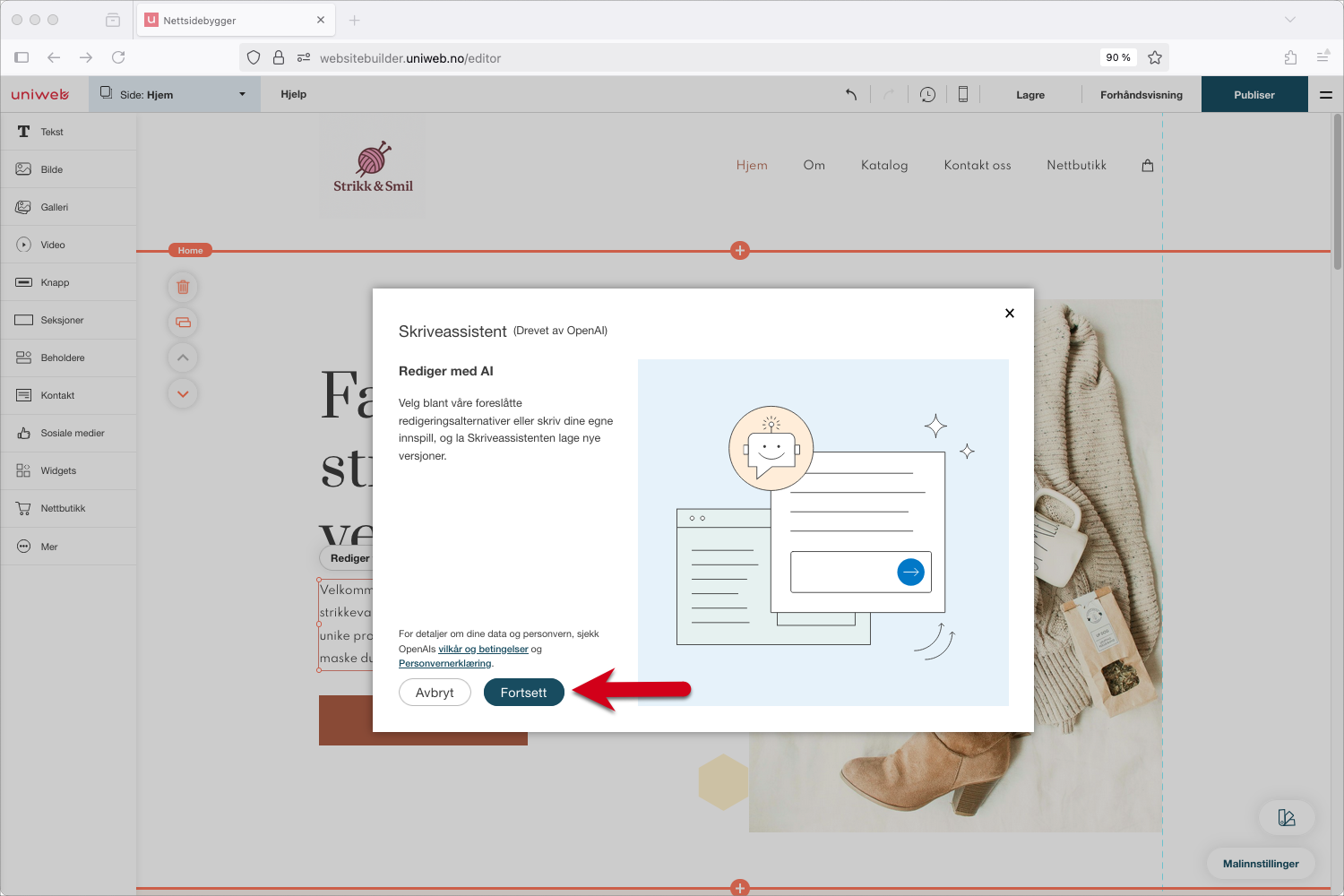Move section down with chevron

pos(183,393)
